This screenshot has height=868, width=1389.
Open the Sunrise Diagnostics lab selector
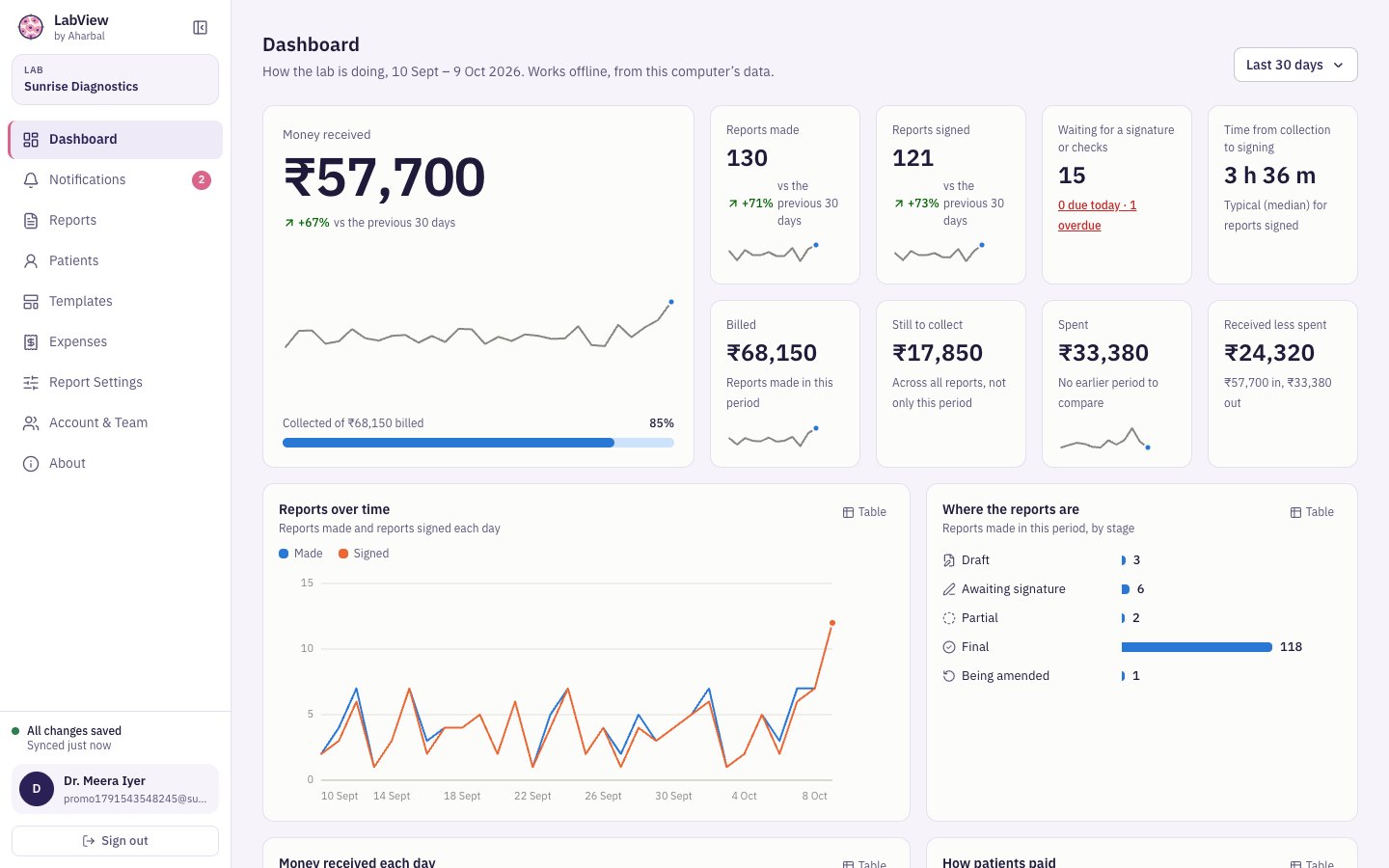pos(115,79)
